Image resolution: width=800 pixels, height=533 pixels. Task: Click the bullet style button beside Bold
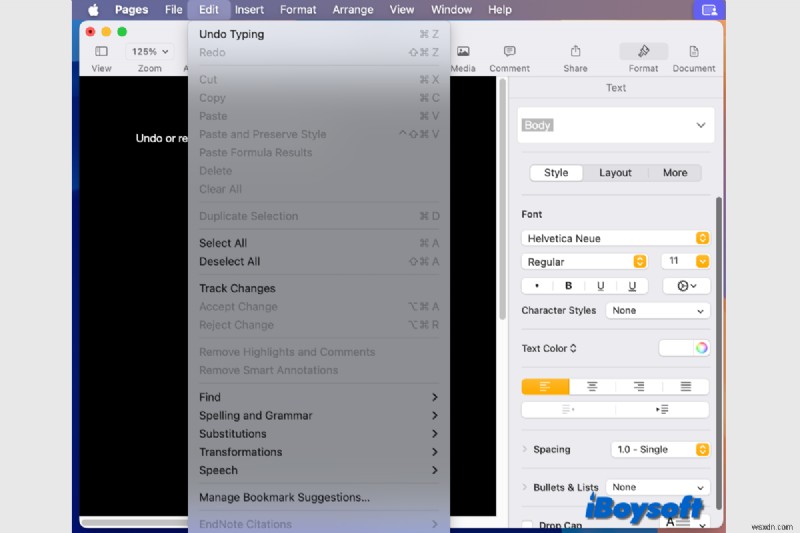pos(537,286)
